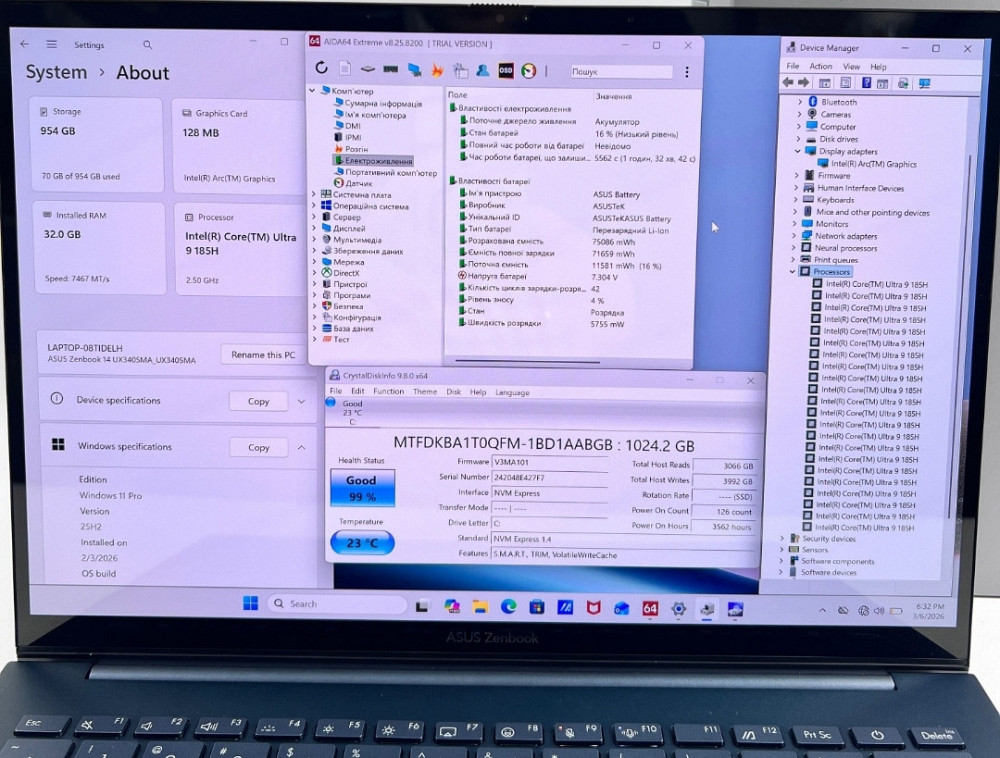Open the Settings hamburger navigation menu
1000x758 pixels.
click(x=51, y=45)
